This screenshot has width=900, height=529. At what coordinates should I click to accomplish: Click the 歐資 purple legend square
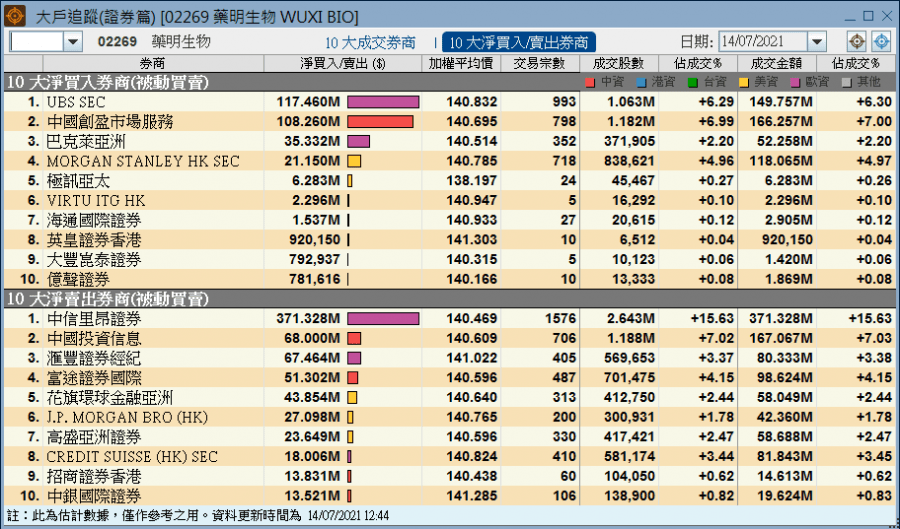click(797, 82)
